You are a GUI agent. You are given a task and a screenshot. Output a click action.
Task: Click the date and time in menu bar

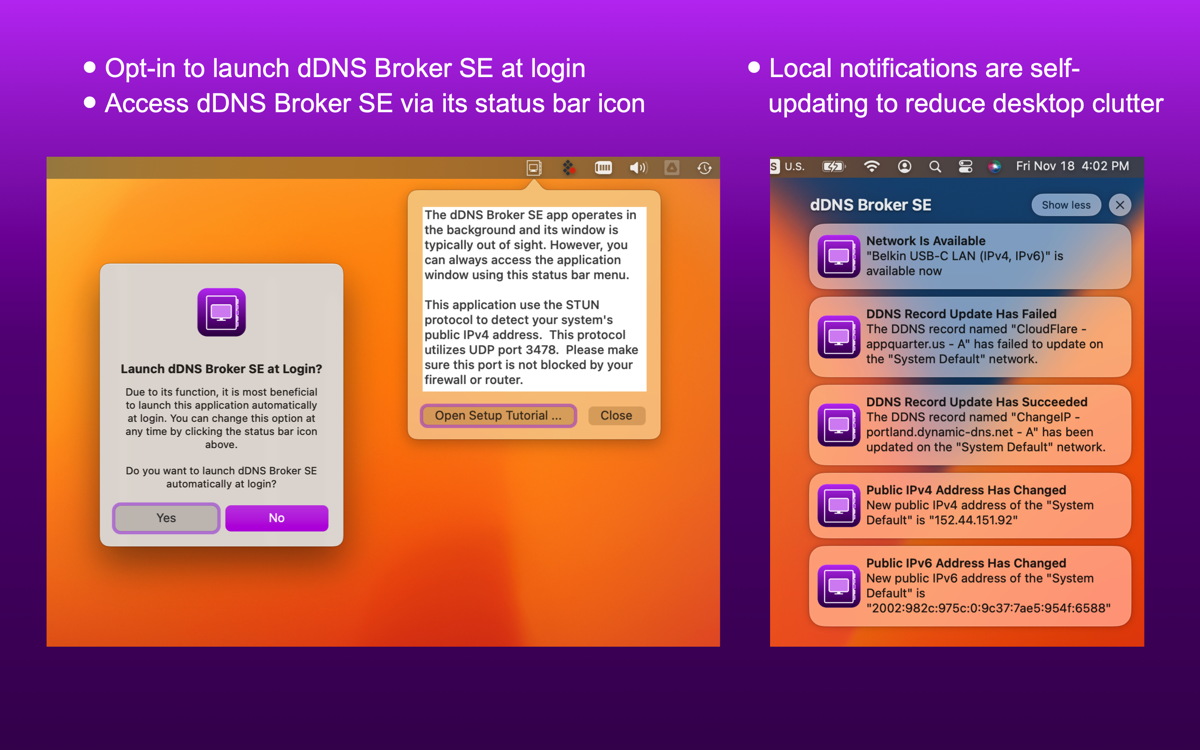click(x=1072, y=167)
